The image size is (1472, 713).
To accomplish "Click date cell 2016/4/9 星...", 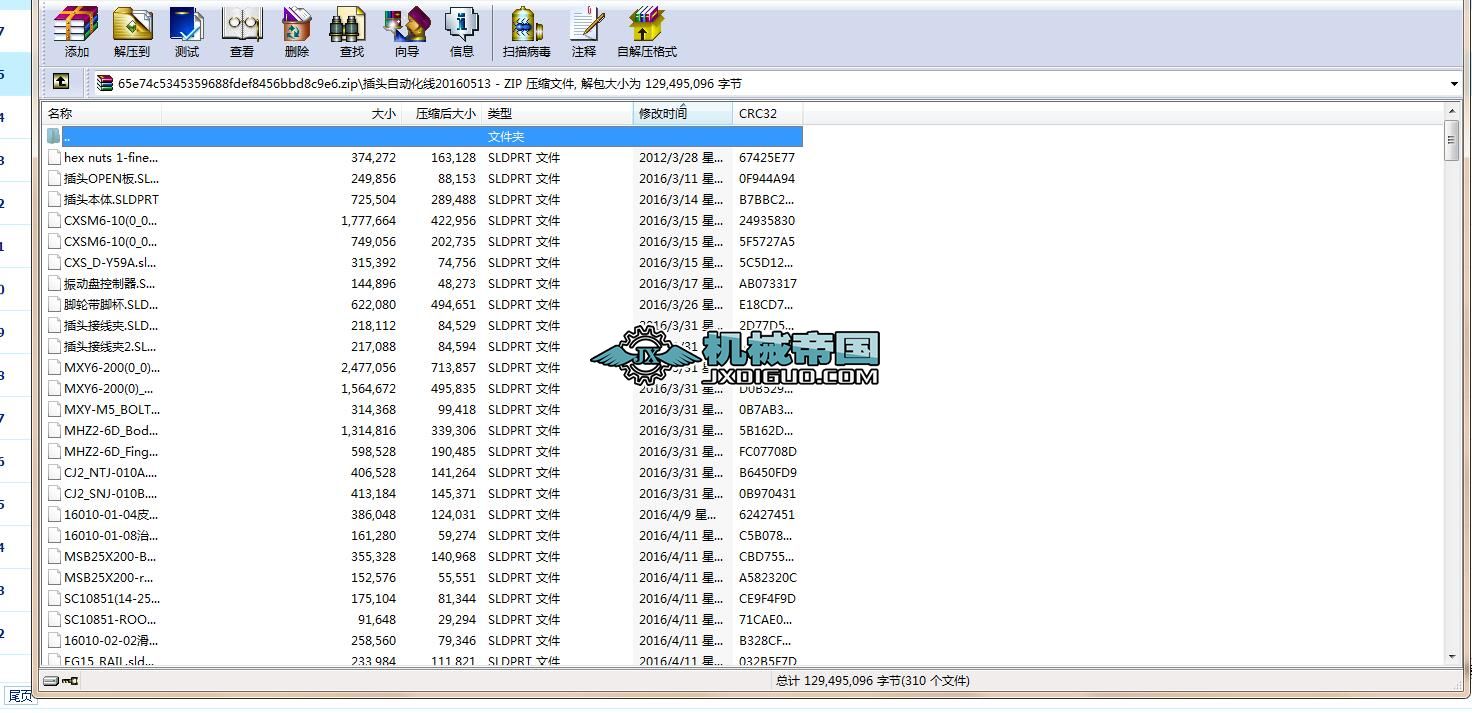I will [677, 514].
